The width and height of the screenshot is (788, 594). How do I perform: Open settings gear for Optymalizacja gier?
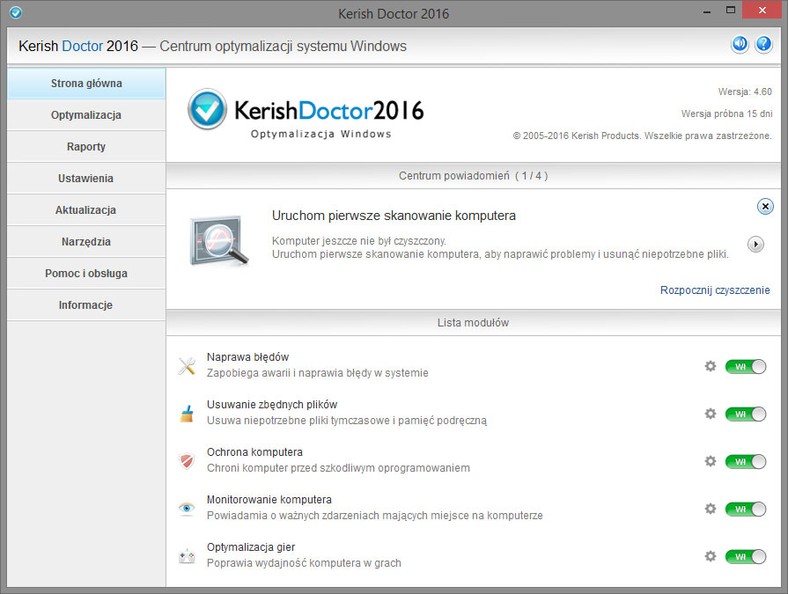pos(710,556)
